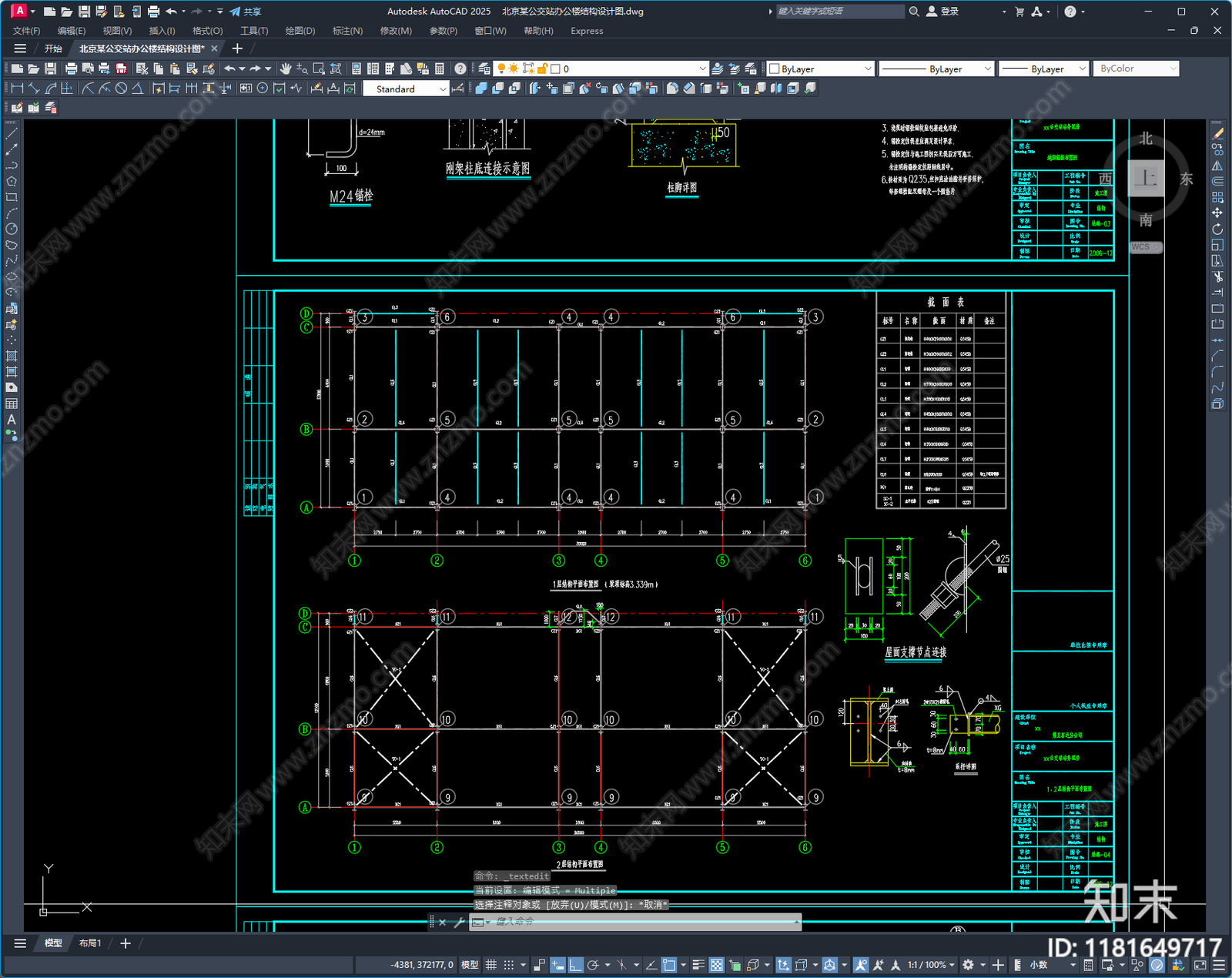The image size is (1232, 978).
Task: Click the Save icon in standard toolbar
Action: [x=50, y=69]
